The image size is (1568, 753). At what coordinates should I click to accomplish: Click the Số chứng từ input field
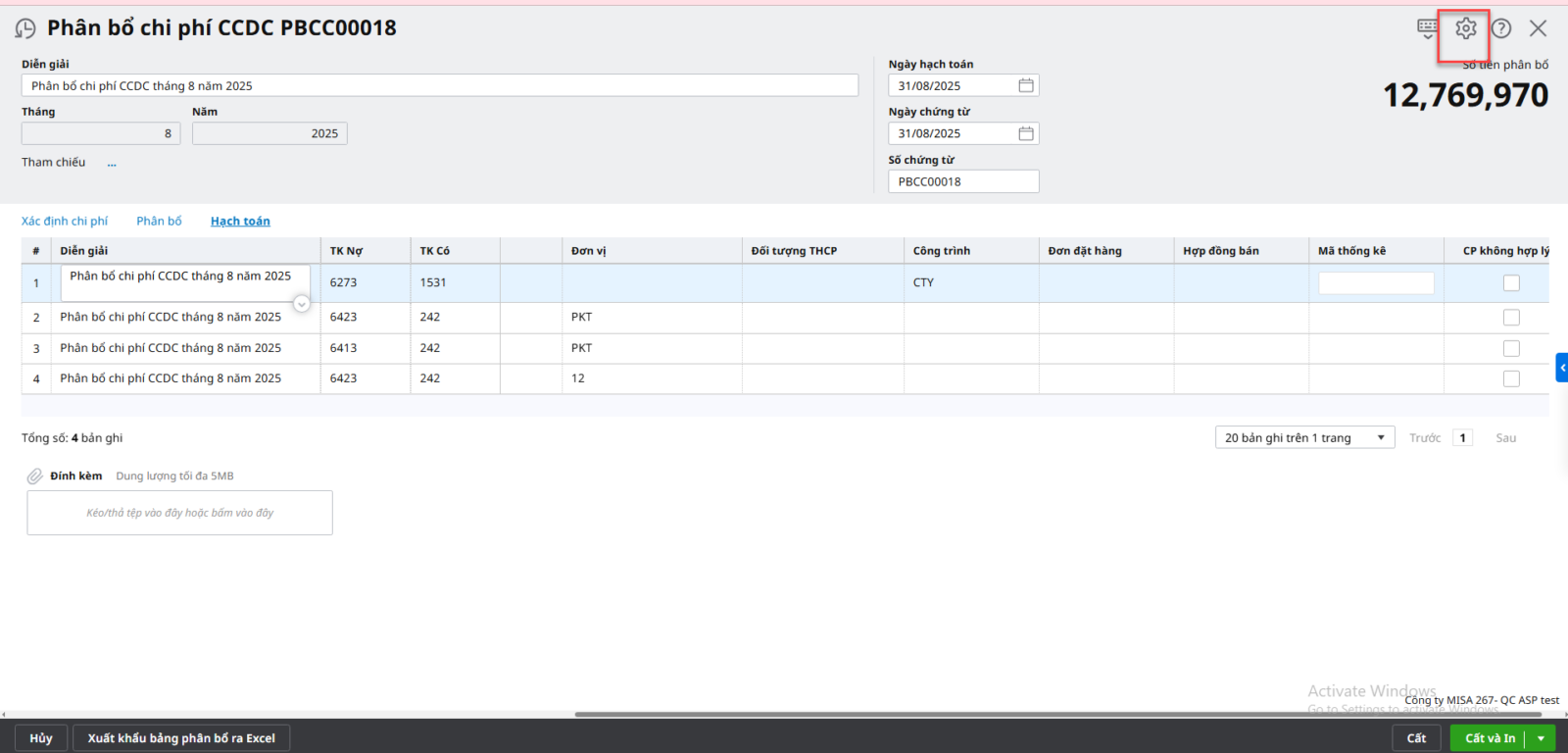(x=962, y=182)
